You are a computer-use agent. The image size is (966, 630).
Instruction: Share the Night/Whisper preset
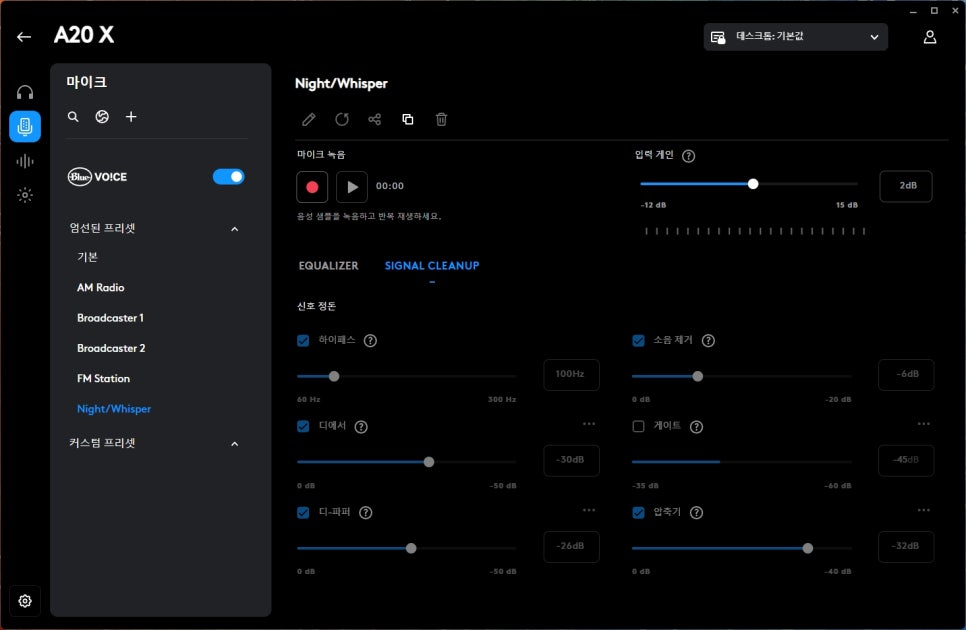(375, 120)
